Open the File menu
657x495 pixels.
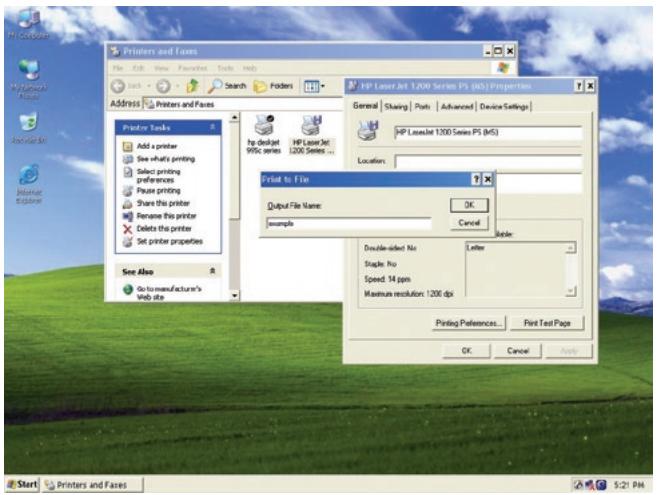coord(118,68)
